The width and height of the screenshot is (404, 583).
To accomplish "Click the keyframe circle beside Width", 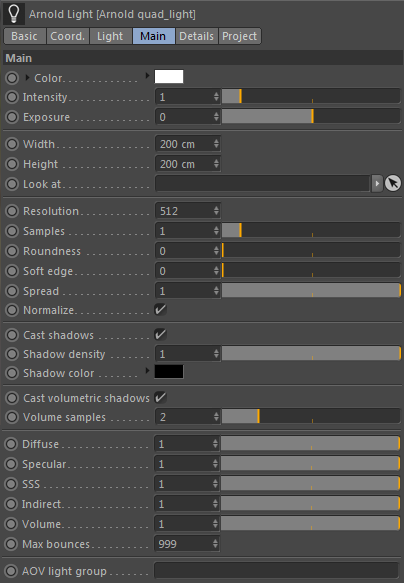I will (x=12, y=144).
